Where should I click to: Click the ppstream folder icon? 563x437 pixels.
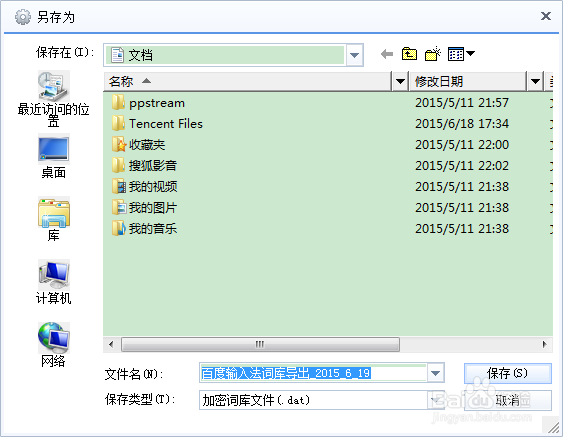click(118, 103)
